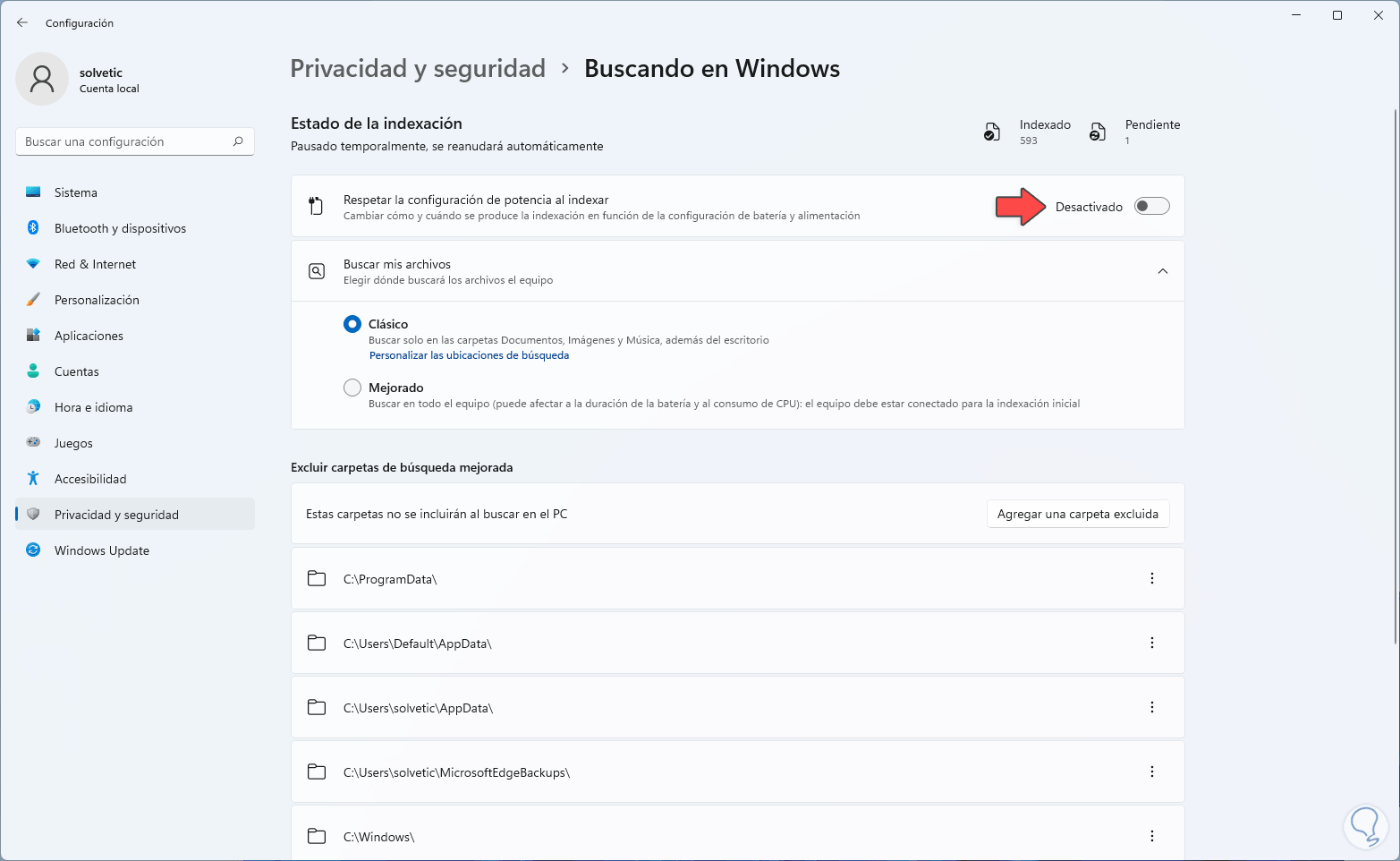The image size is (1400, 861).
Task: Click the Windows Update icon
Action: (x=33, y=550)
